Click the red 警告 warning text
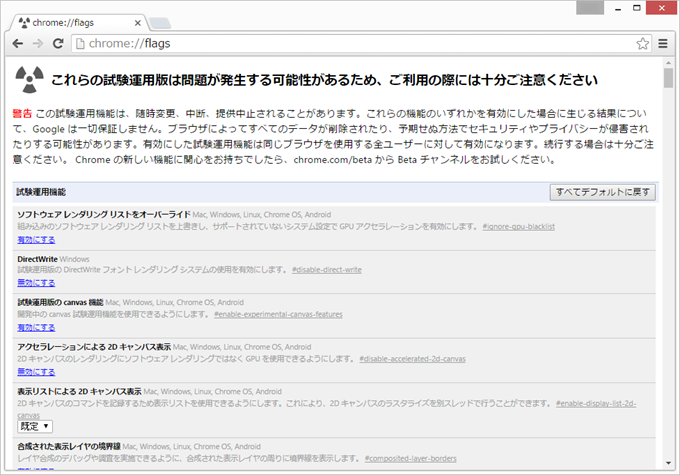The width and height of the screenshot is (680, 475). pos(22,114)
